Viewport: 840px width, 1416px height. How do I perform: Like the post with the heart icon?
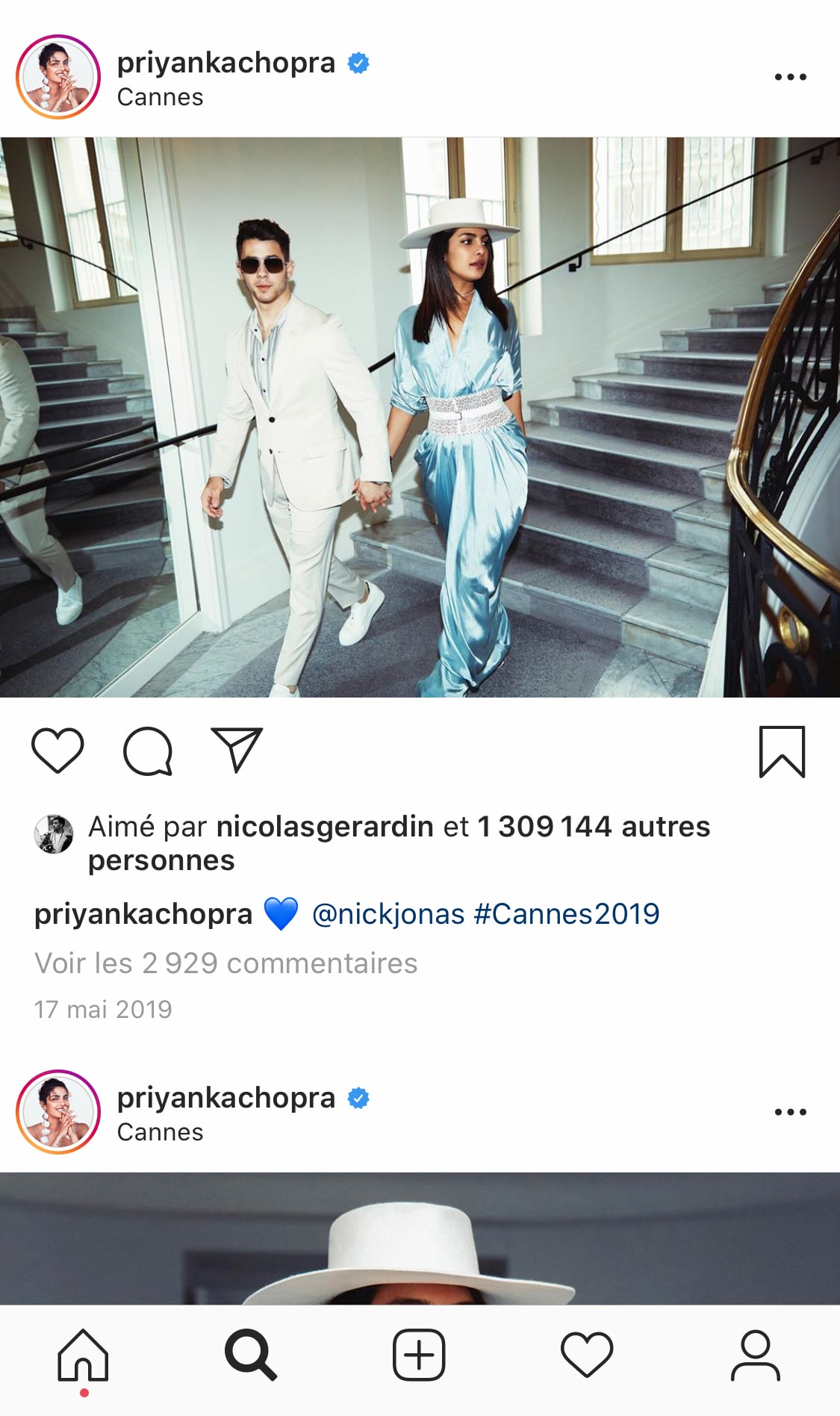click(57, 751)
